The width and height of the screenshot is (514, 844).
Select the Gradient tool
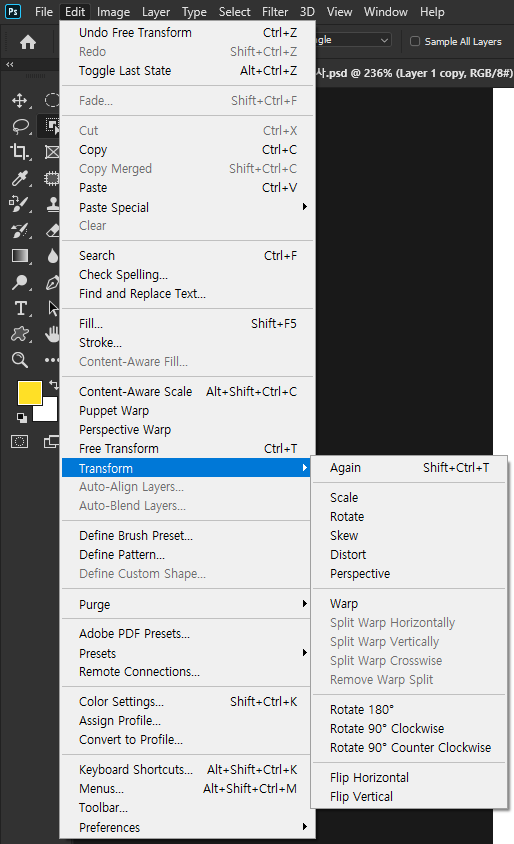tap(20, 256)
